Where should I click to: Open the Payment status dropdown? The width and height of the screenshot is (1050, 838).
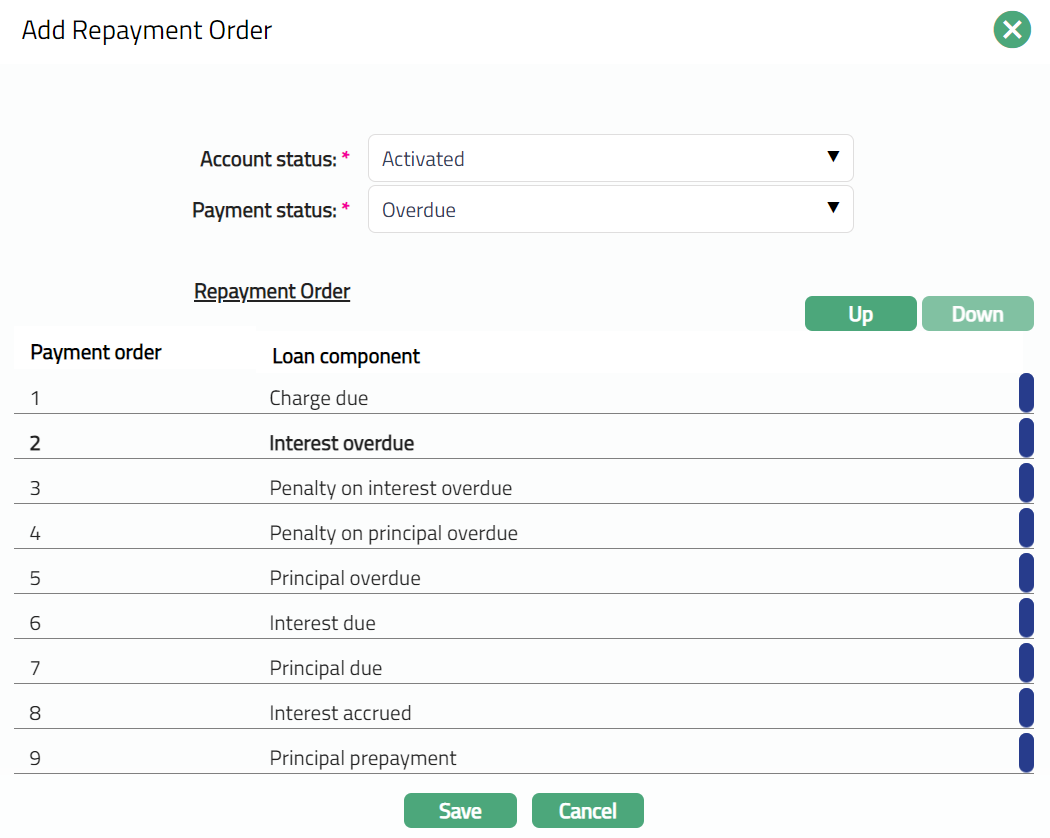(610, 210)
